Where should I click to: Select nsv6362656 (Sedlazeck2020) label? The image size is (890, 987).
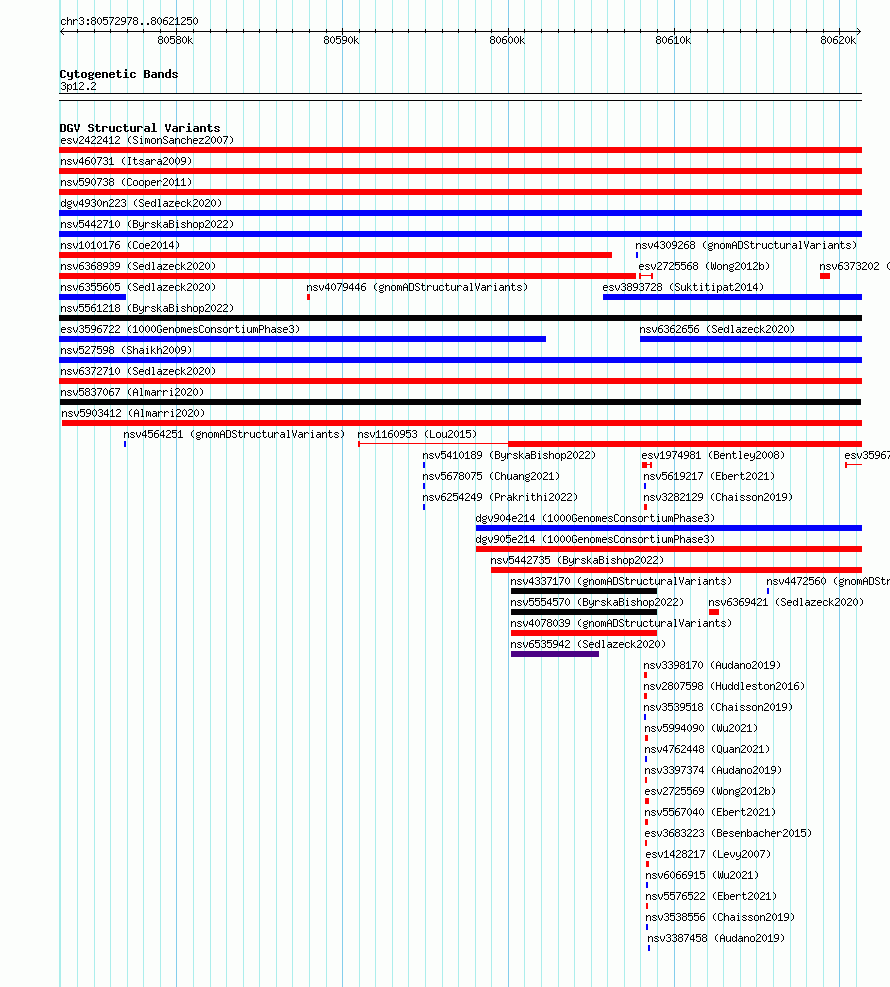(717, 329)
